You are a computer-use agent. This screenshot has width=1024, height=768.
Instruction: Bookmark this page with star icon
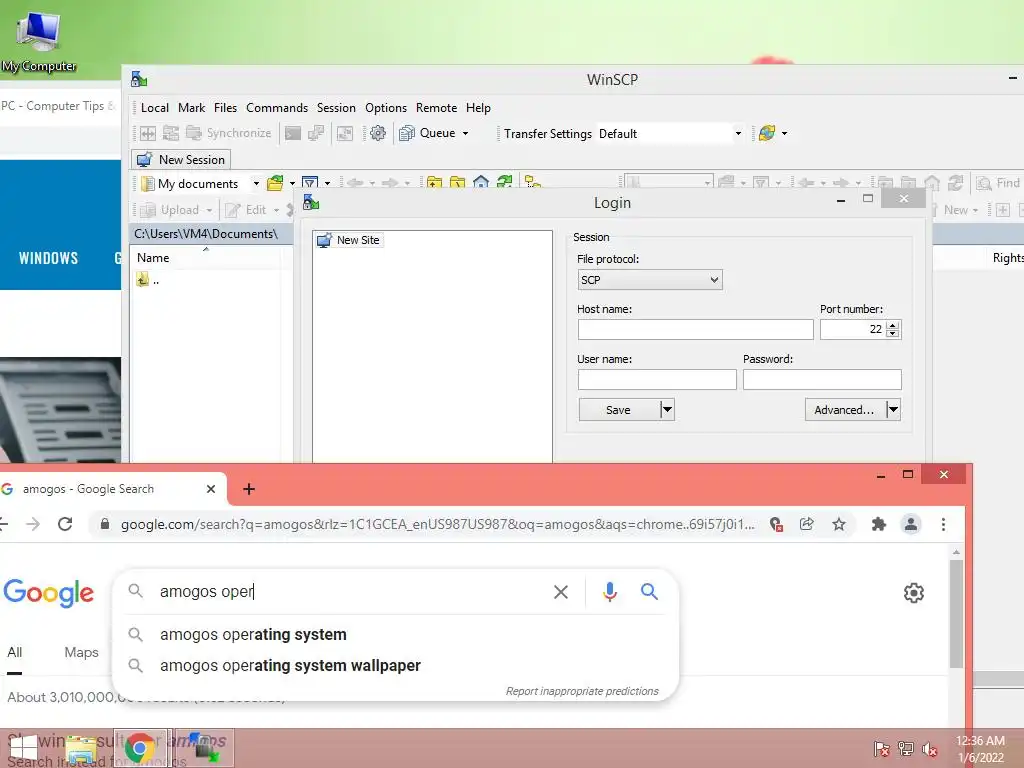pos(839,524)
